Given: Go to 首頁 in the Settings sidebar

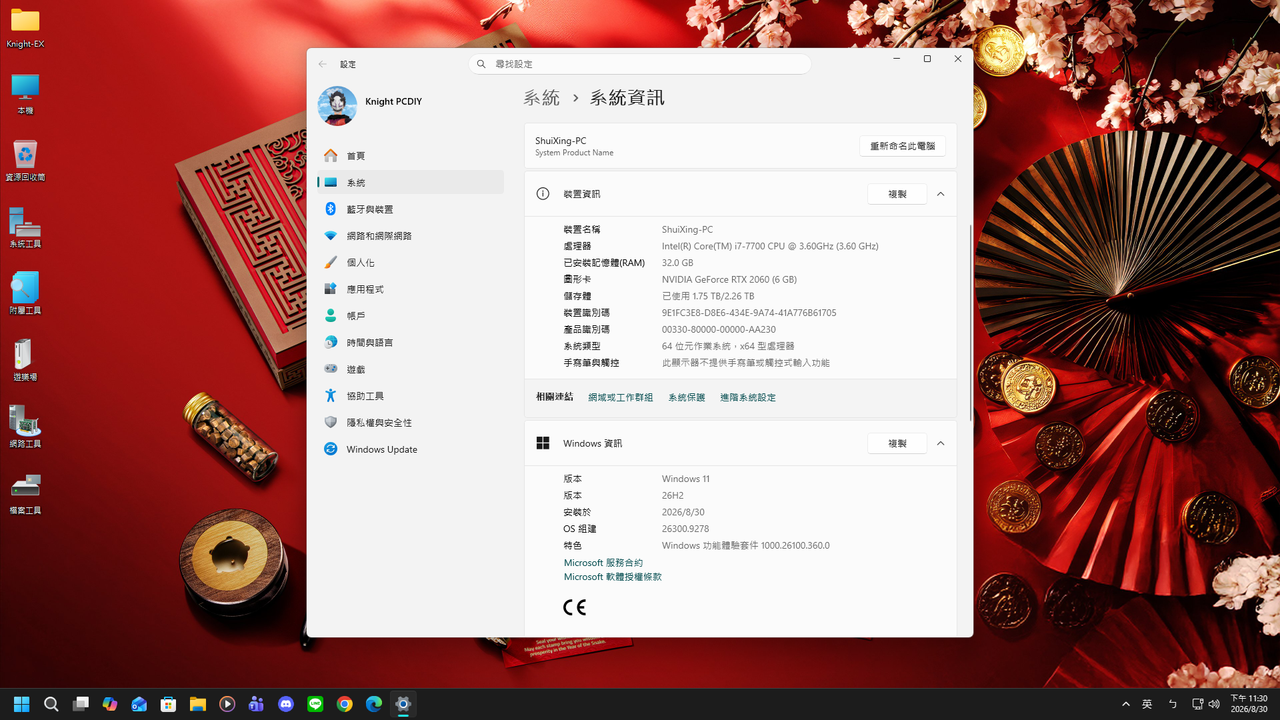Looking at the screenshot, I should 410,156.
